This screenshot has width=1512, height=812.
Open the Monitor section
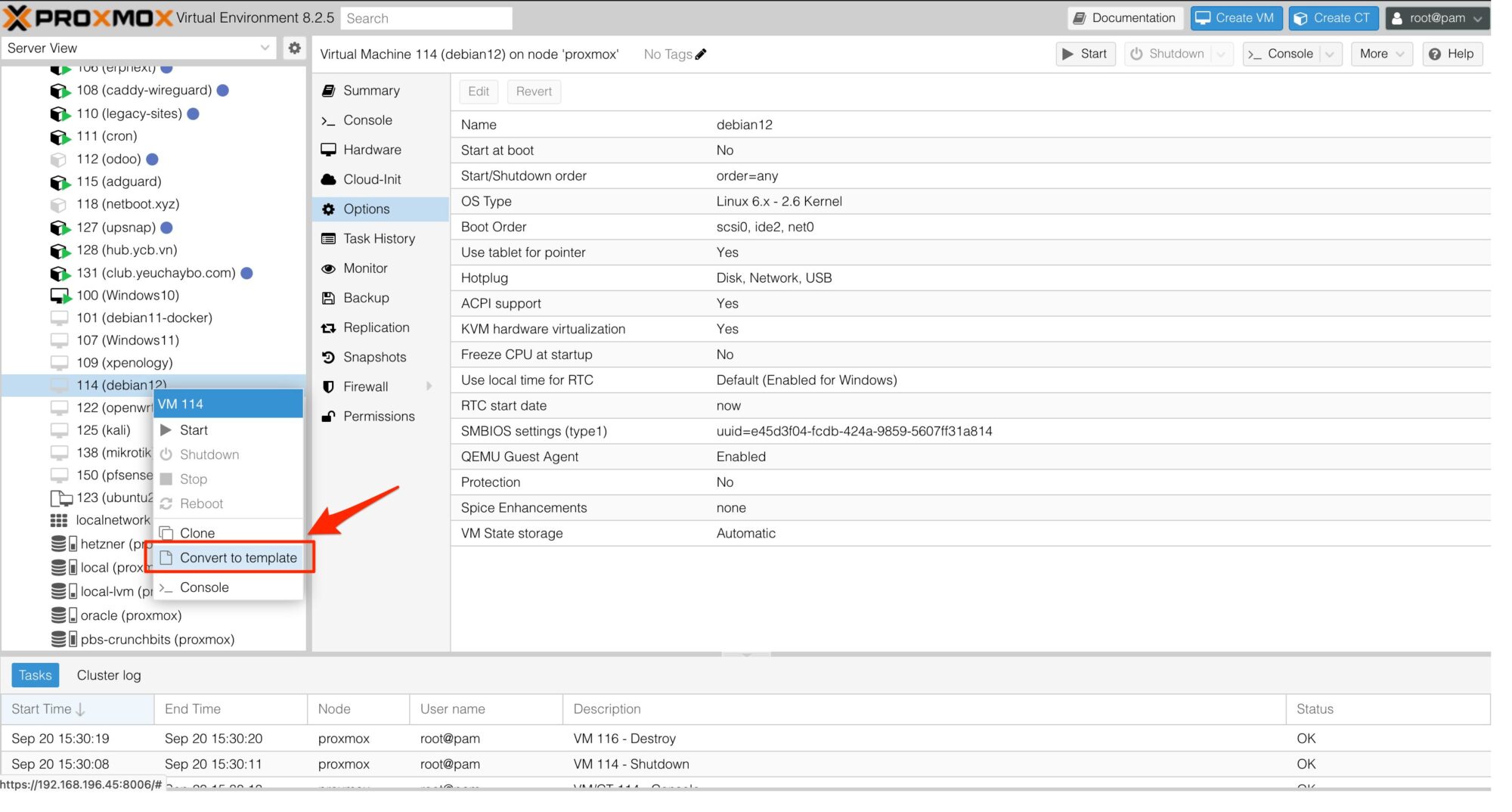tap(364, 268)
